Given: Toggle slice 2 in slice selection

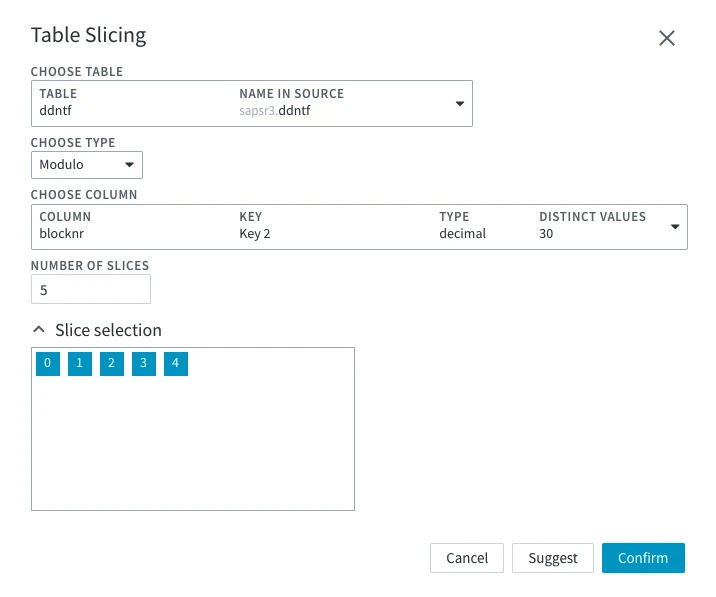Looking at the screenshot, I should (x=111, y=363).
